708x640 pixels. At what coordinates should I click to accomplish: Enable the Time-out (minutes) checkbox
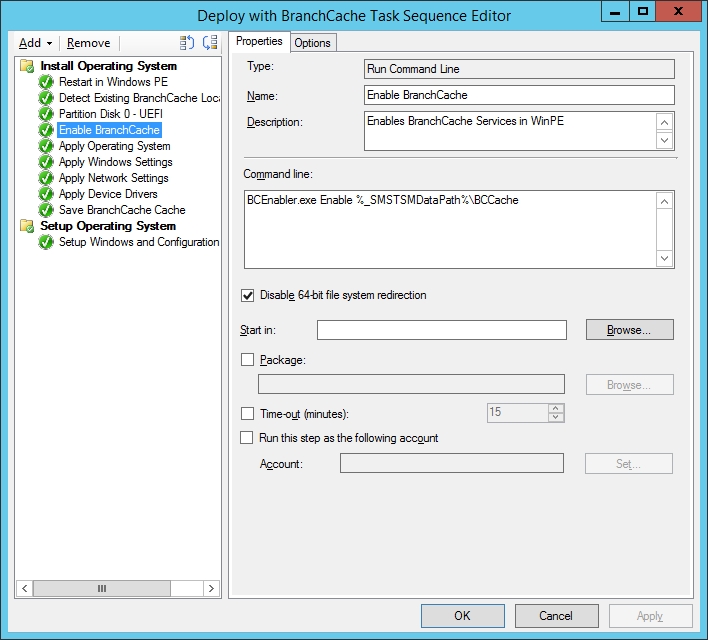click(x=248, y=413)
